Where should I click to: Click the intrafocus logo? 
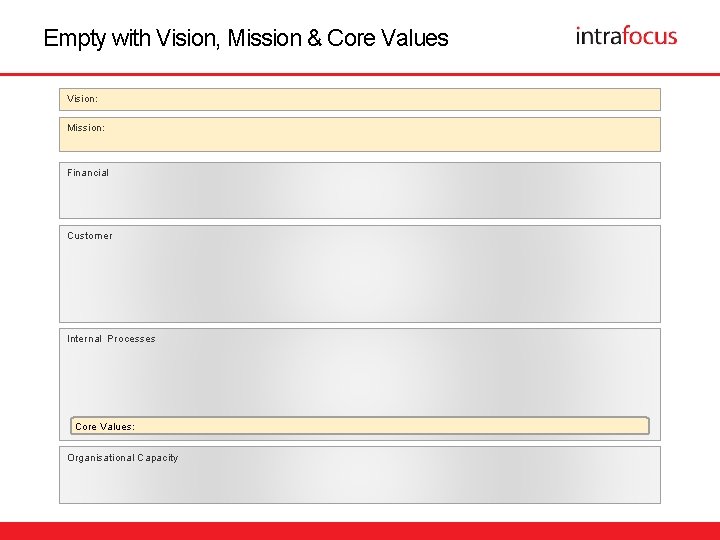626,36
